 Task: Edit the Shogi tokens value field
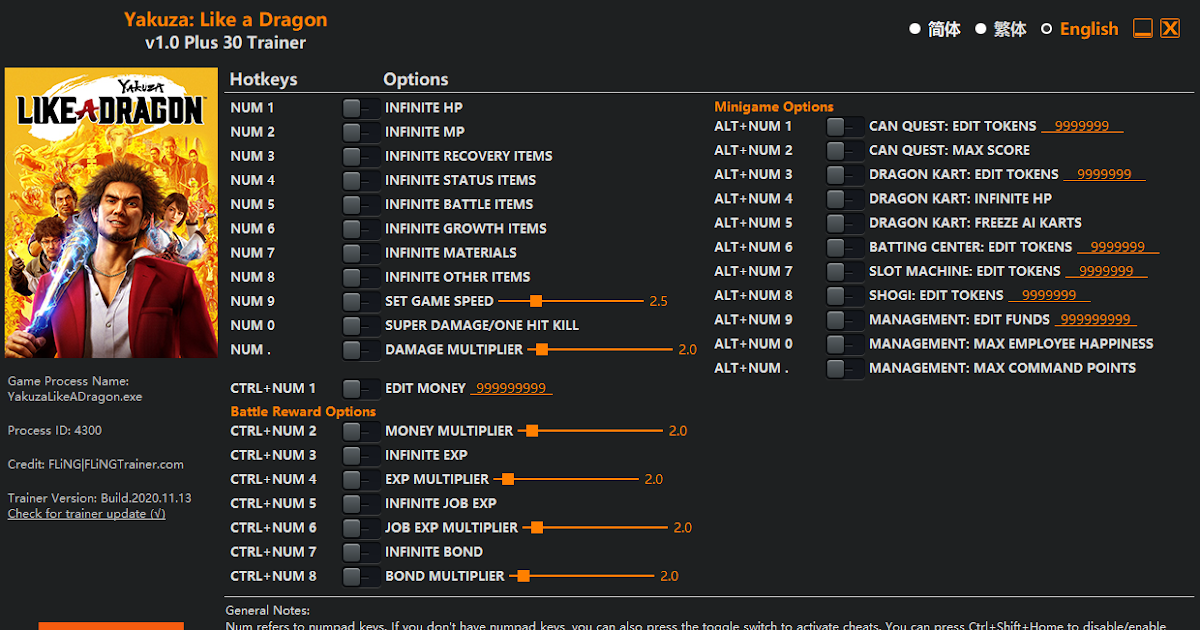(x=1049, y=295)
